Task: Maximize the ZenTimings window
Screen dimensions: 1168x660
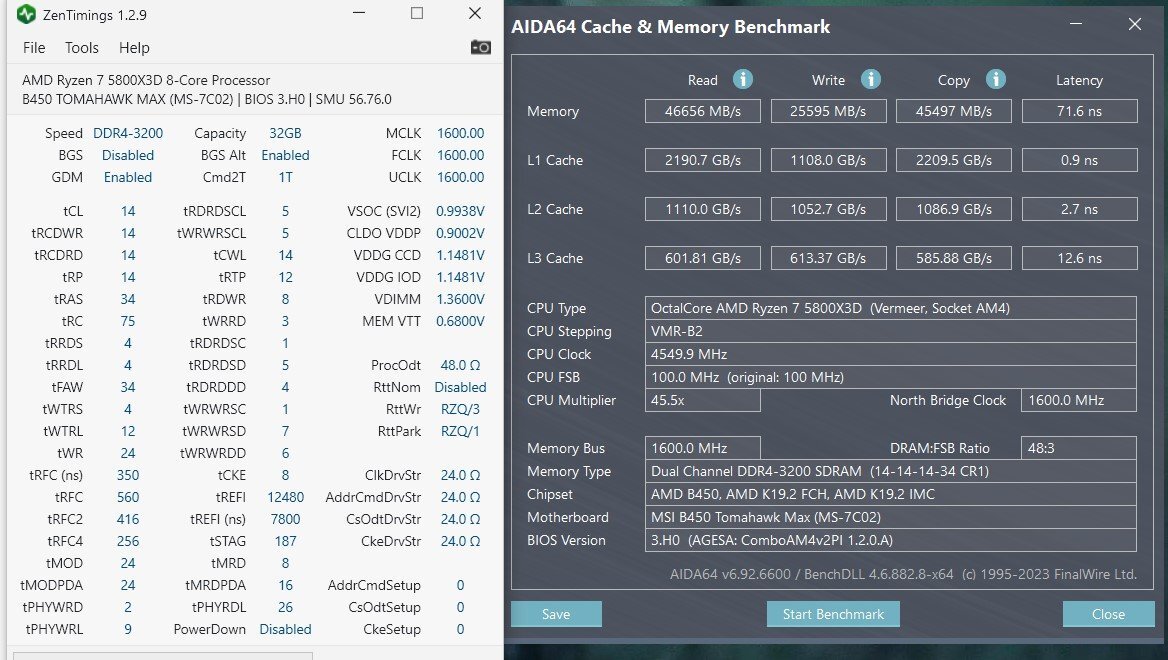Action: click(417, 13)
